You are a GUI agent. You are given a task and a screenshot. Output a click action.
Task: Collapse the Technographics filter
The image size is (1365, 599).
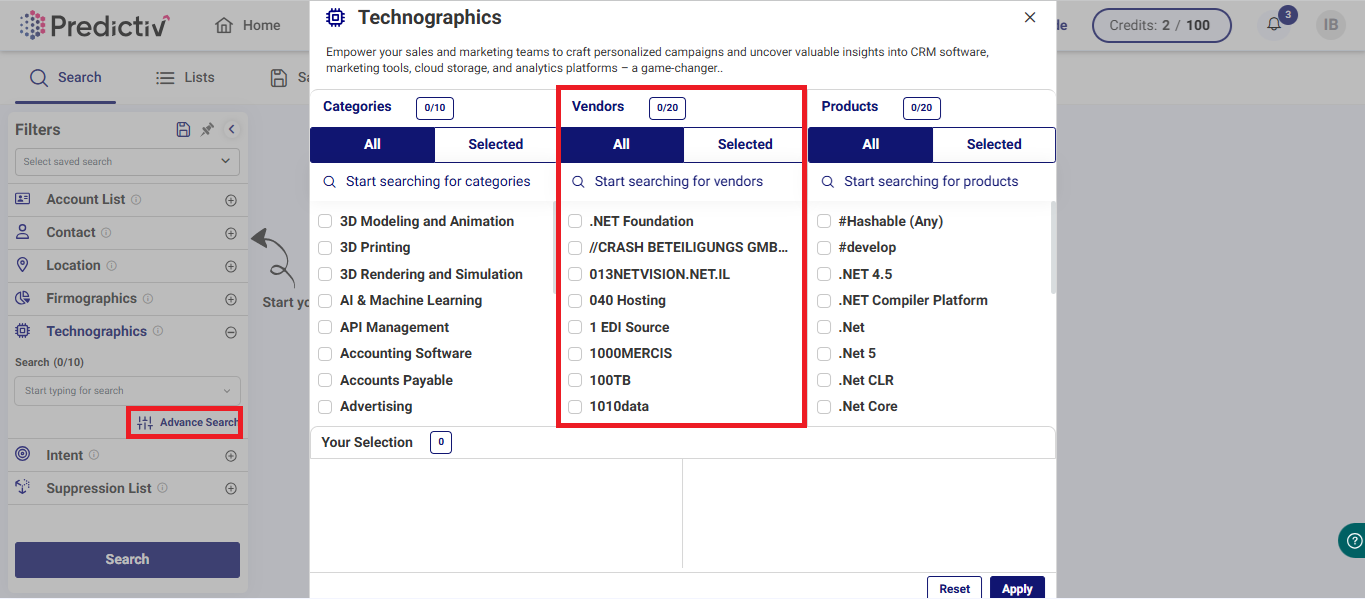click(231, 332)
